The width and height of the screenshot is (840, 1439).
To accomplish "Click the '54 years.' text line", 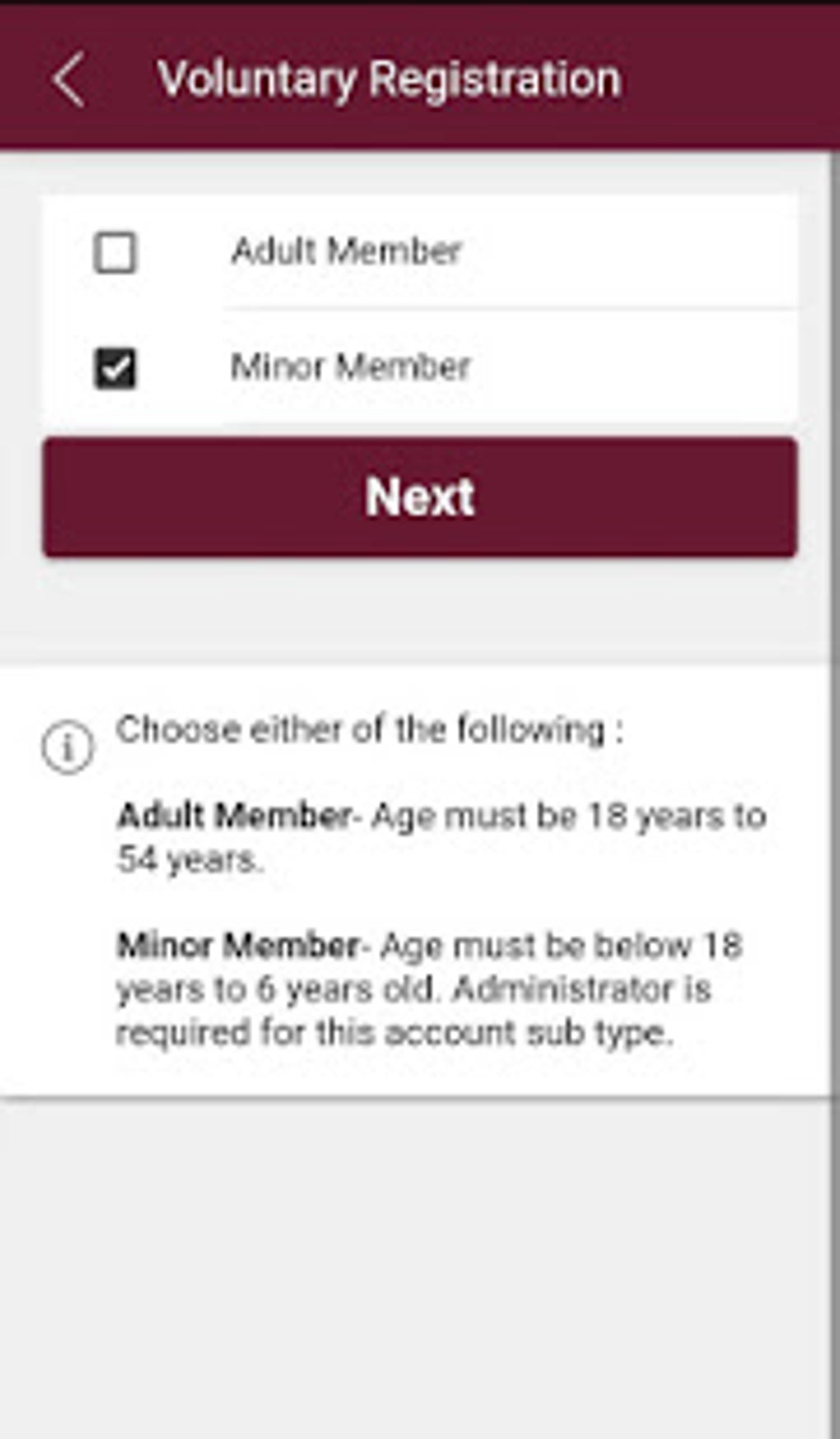I will [x=189, y=860].
